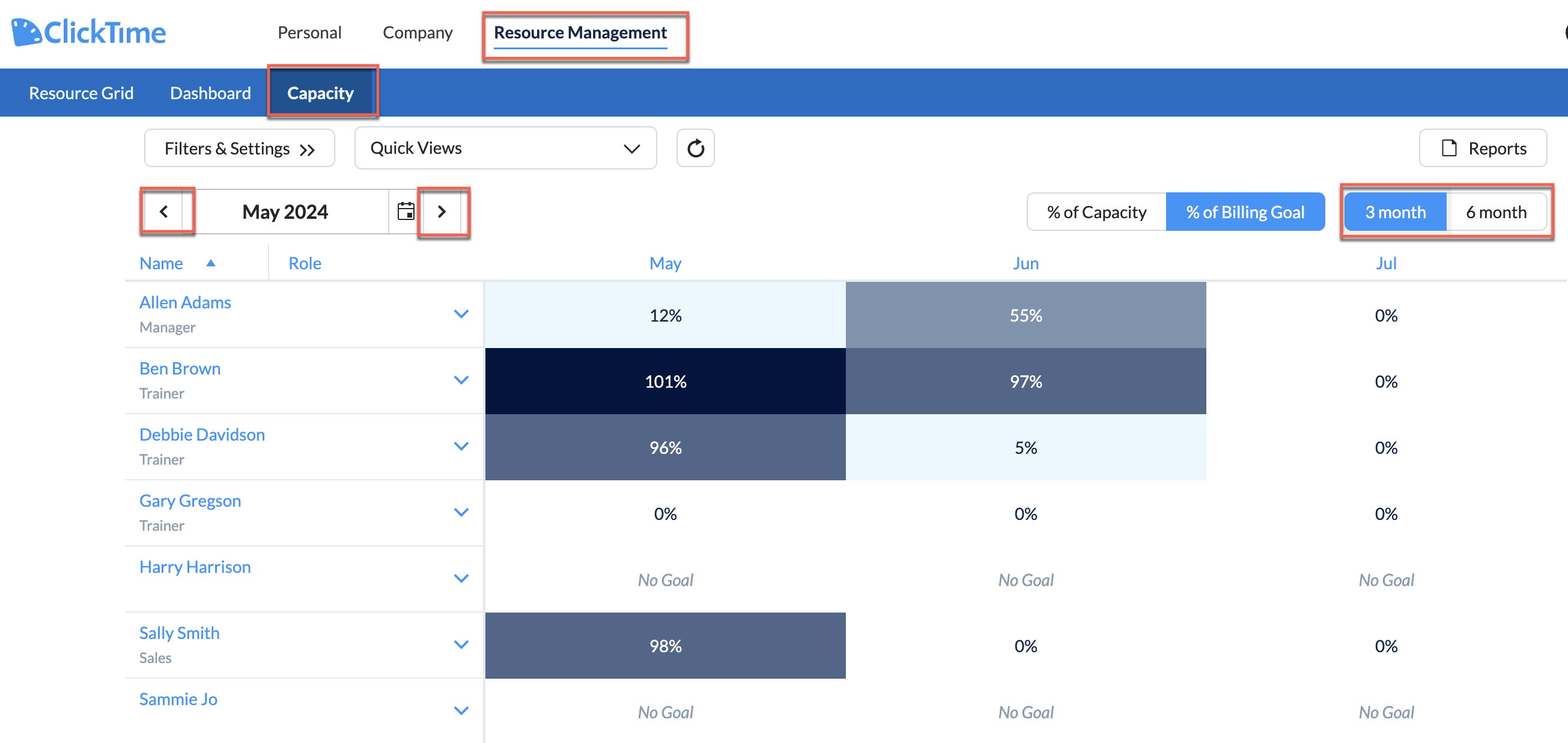Open Reports
1568x743 pixels.
coord(1483,148)
